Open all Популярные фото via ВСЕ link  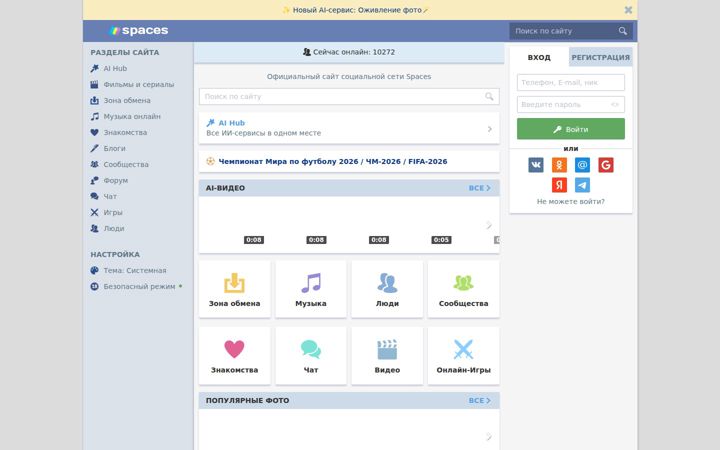[x=479, y=400]
